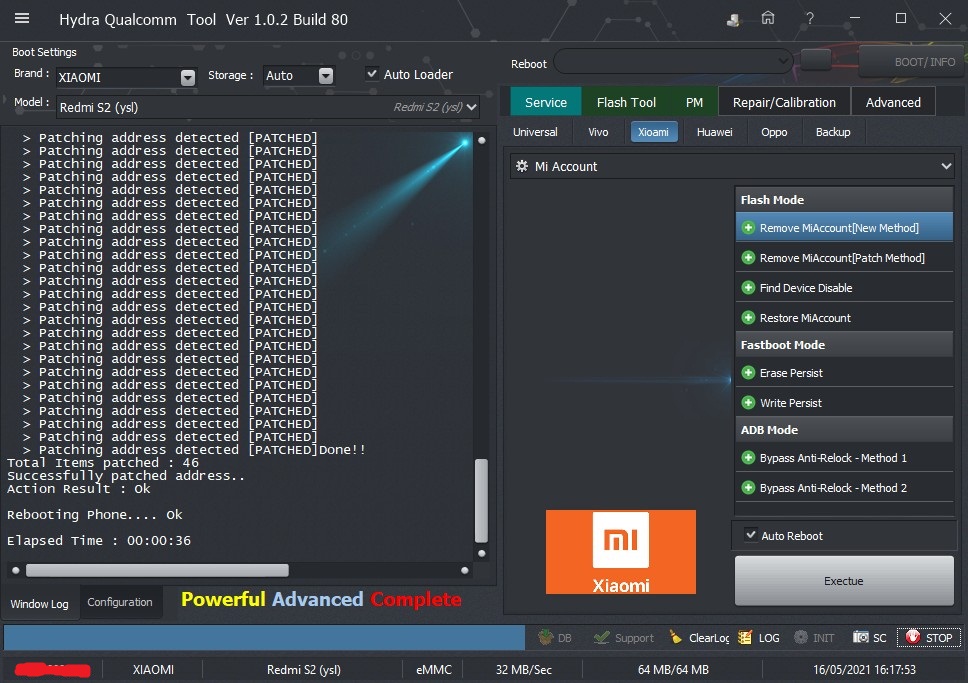Click the green plus icon for Anti-Relock Method 2
This screenshot has width=968, height=683.
pos(748,488)
